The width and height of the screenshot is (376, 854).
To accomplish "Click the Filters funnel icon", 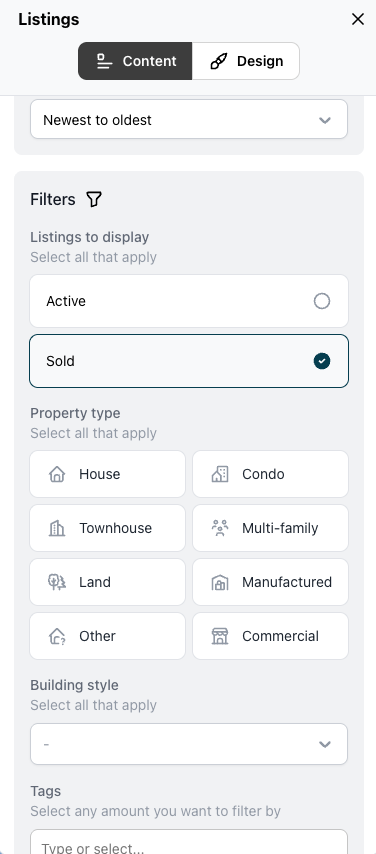I will click(x=94, y=199).
